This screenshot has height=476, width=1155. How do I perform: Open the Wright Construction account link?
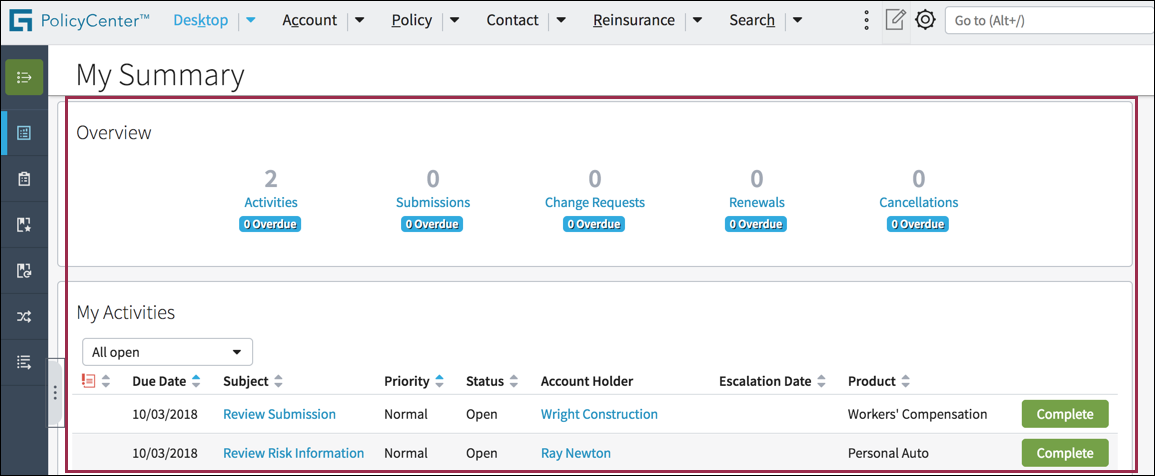pos(599,414)
